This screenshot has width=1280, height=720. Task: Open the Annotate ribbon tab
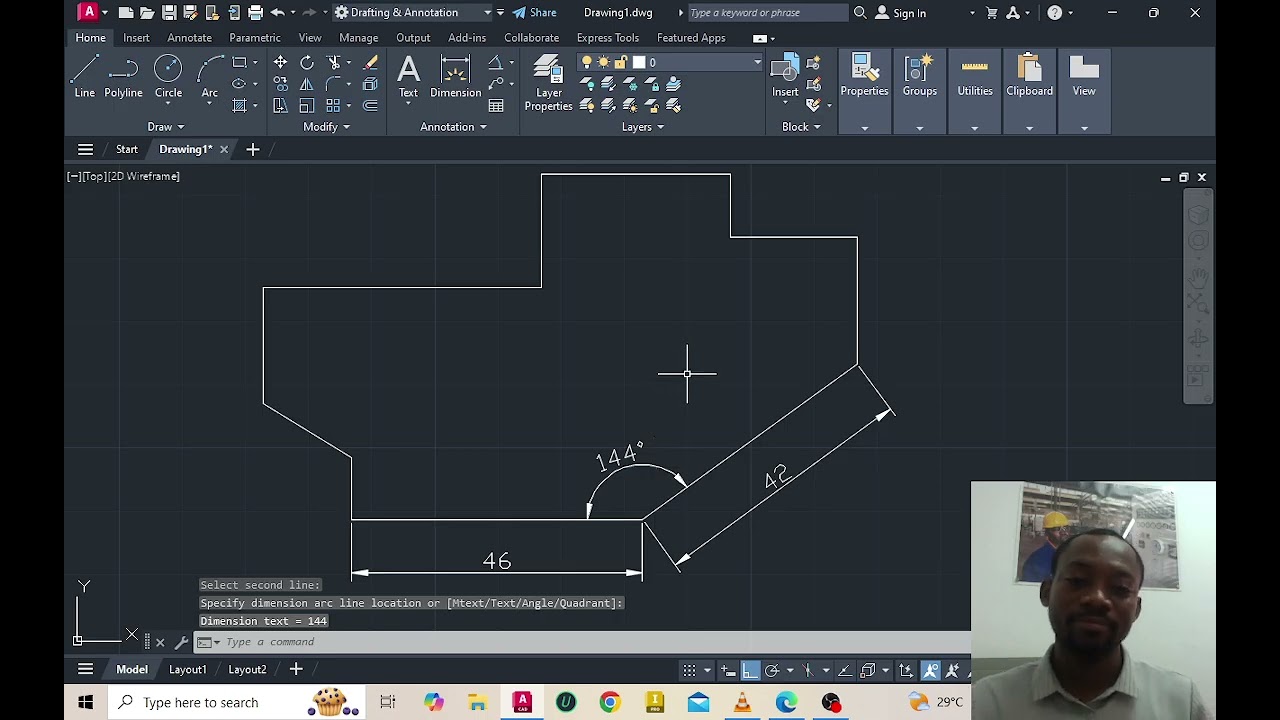189,38
